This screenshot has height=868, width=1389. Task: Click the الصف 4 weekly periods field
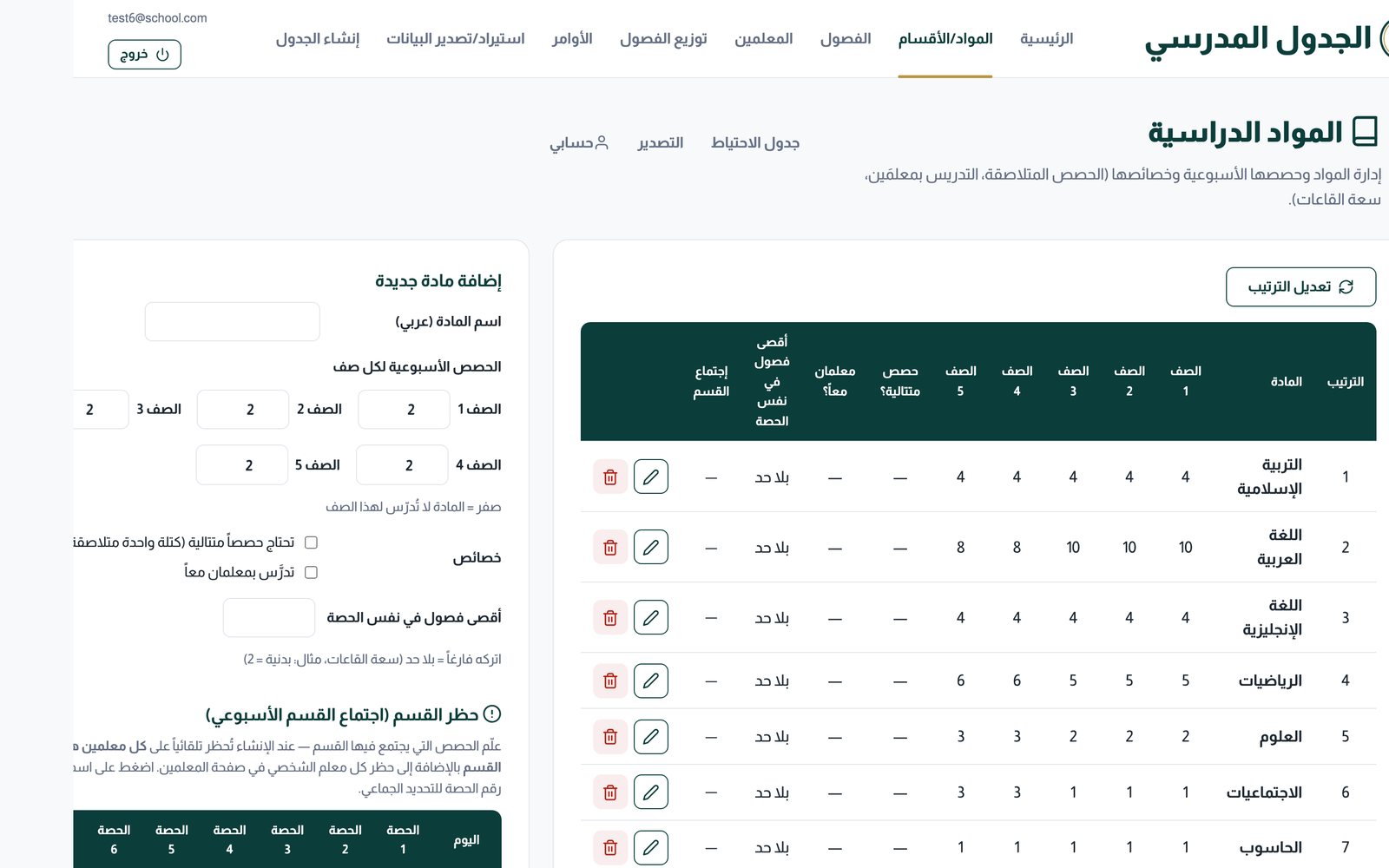(x=402, y=464)
